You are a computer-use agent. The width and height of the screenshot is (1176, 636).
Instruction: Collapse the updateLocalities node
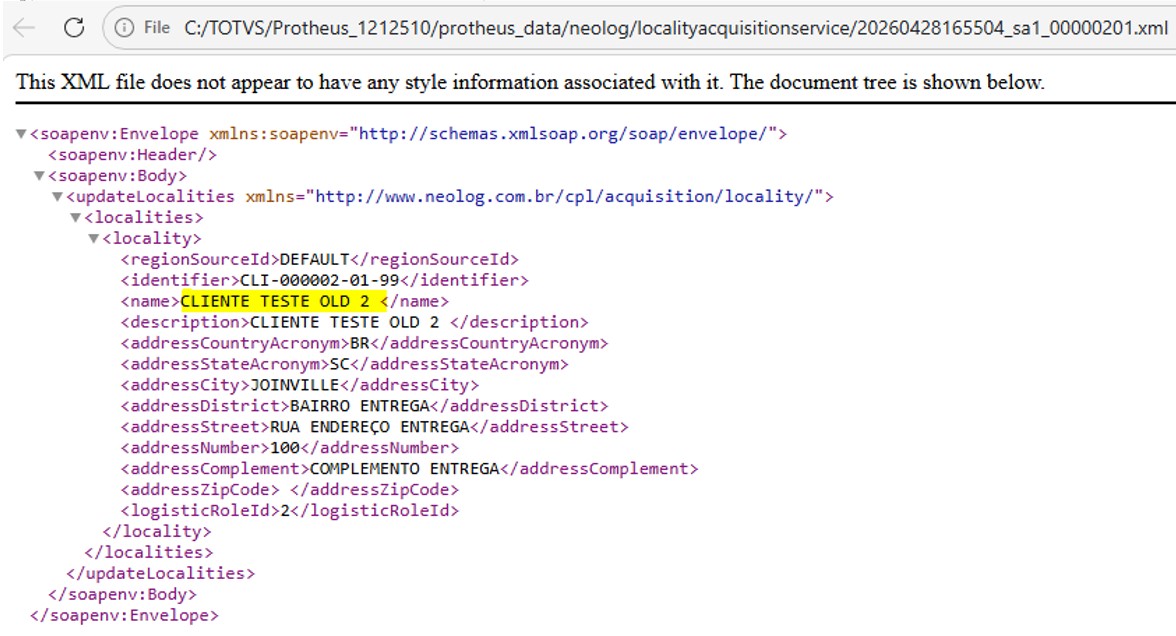point(57,197)
